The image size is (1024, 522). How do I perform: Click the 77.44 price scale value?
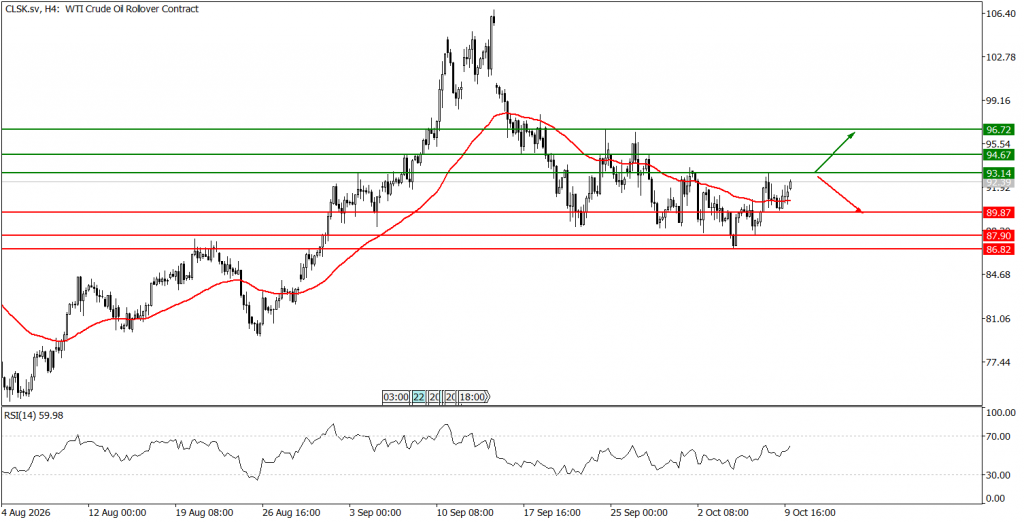tap(1001, 363)
